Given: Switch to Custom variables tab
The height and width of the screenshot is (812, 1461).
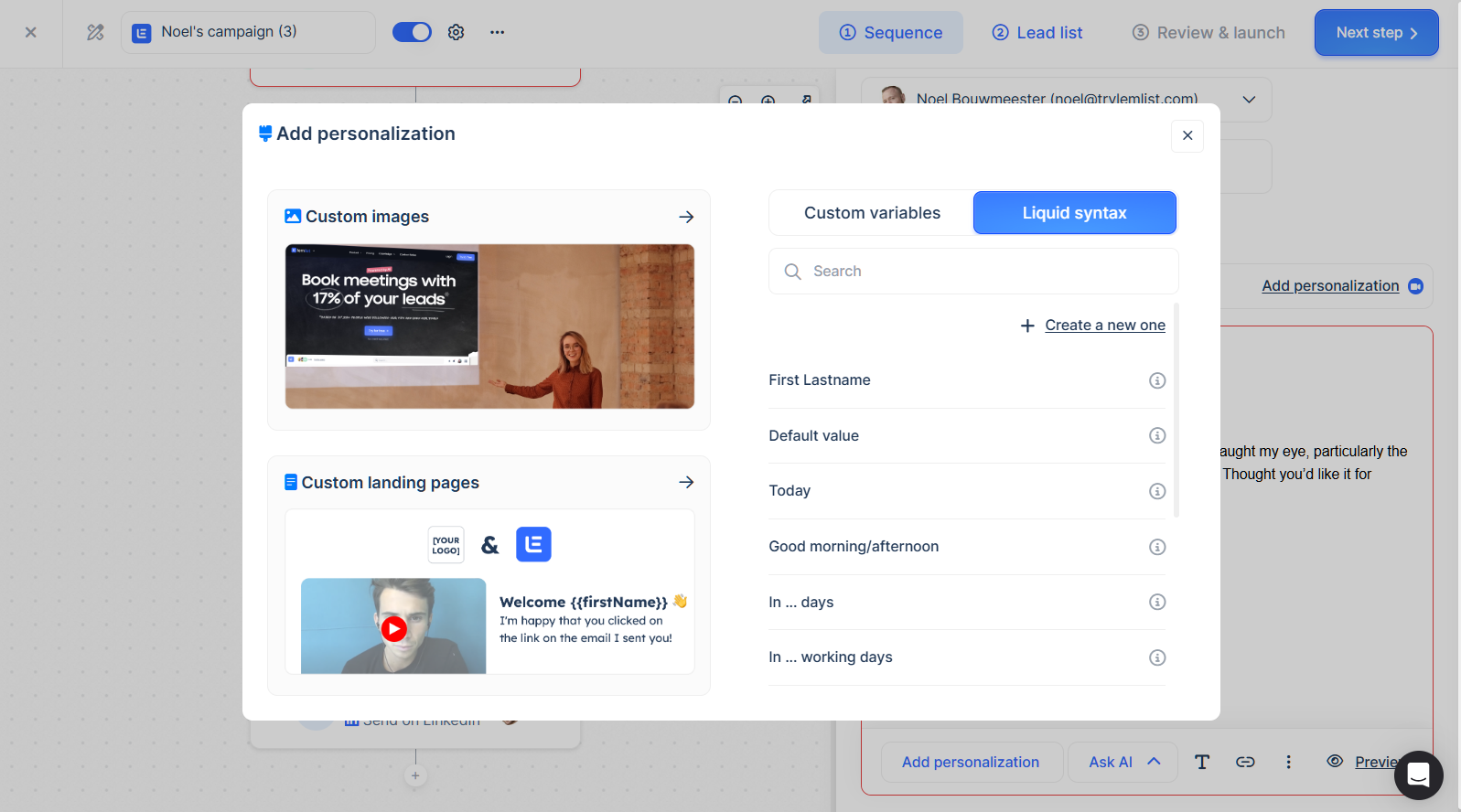Looking at the screenshot, I should (872, 213).
